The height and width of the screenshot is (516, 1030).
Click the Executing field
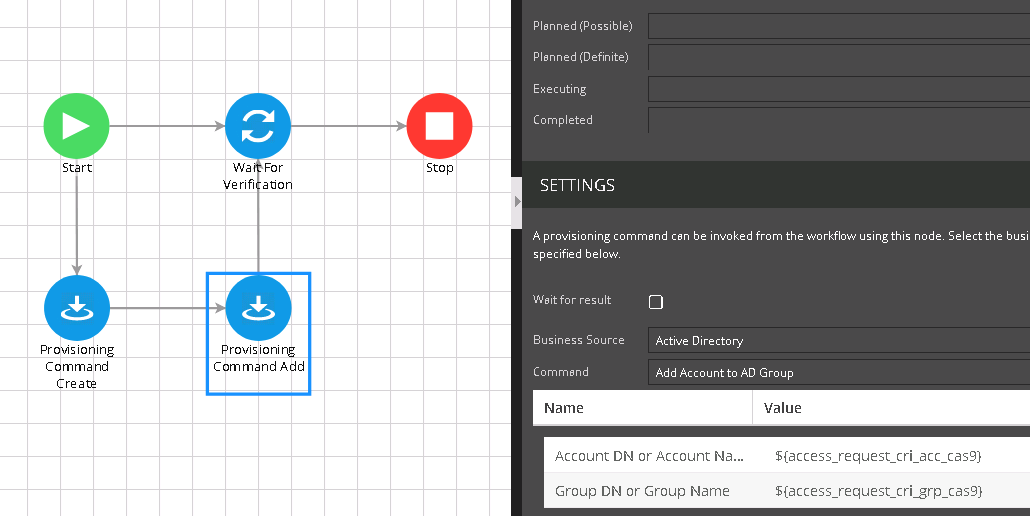point(838,89)
